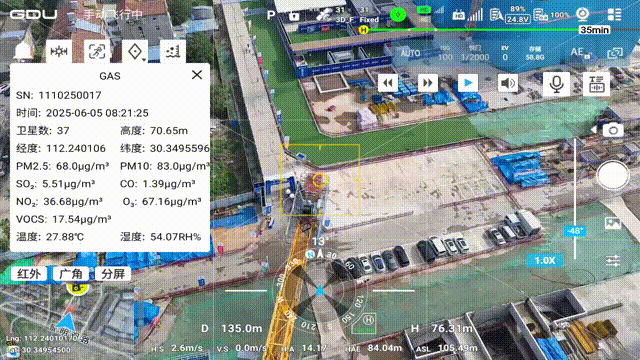The height and width of the screenshot is (360, 640).
Task: Activate the microphone icon
Action: click(x=556, y=84)
